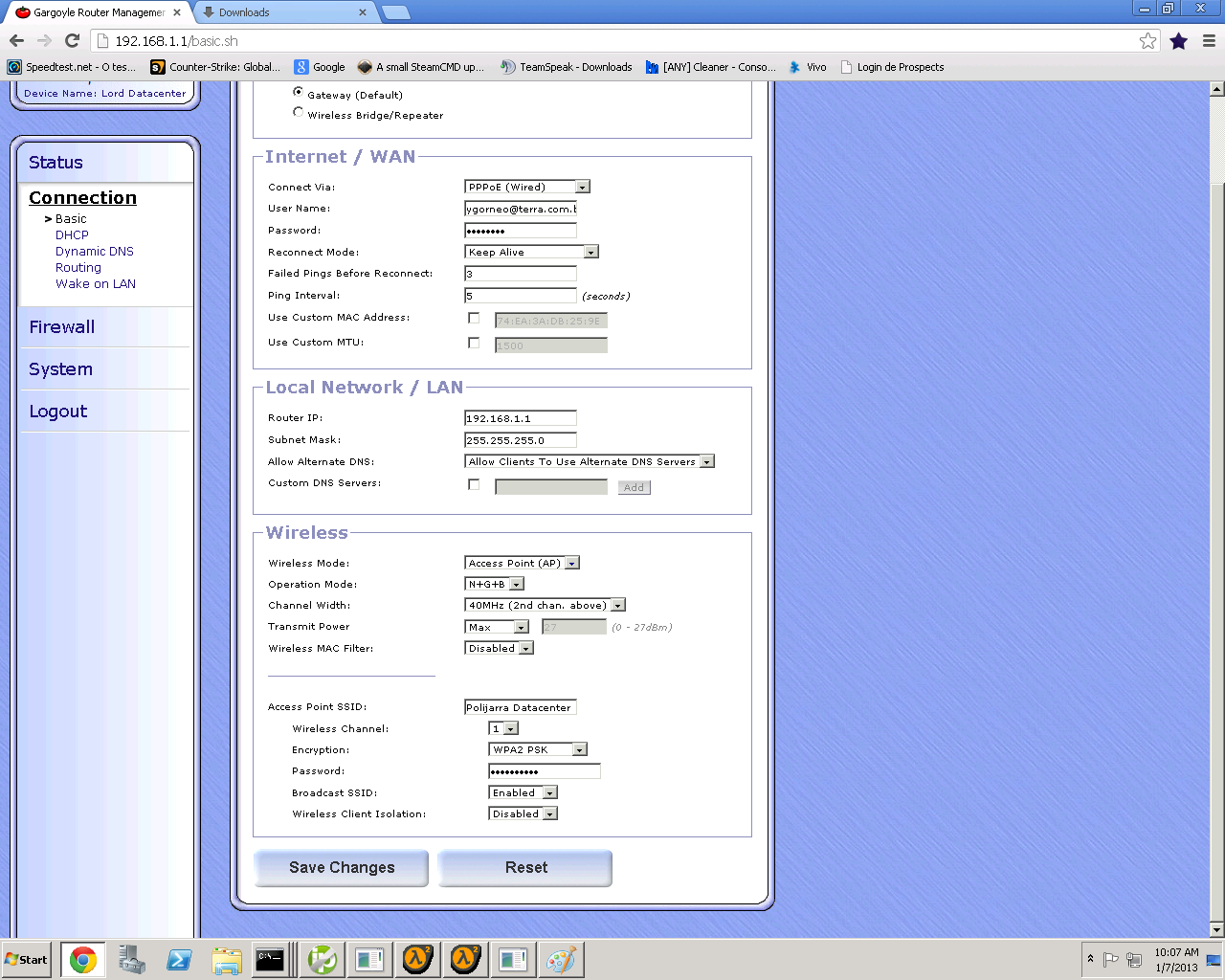Open Paint from the taskbar

pos(561,960)
